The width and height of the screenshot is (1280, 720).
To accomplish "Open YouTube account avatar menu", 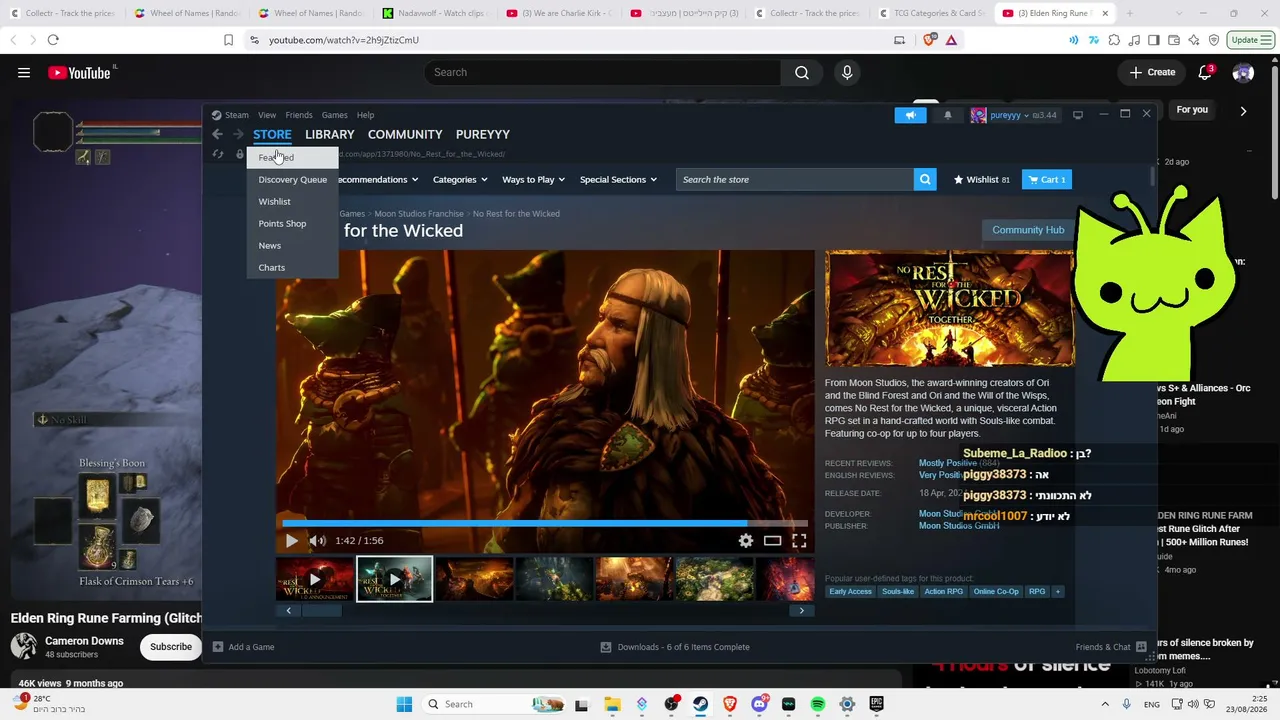I will (1243, 72).
